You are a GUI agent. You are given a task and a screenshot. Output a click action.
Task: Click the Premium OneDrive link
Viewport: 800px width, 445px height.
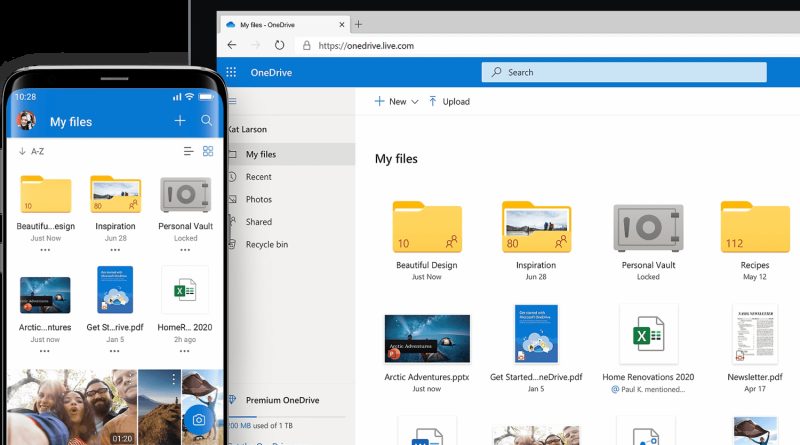[282, 400]
